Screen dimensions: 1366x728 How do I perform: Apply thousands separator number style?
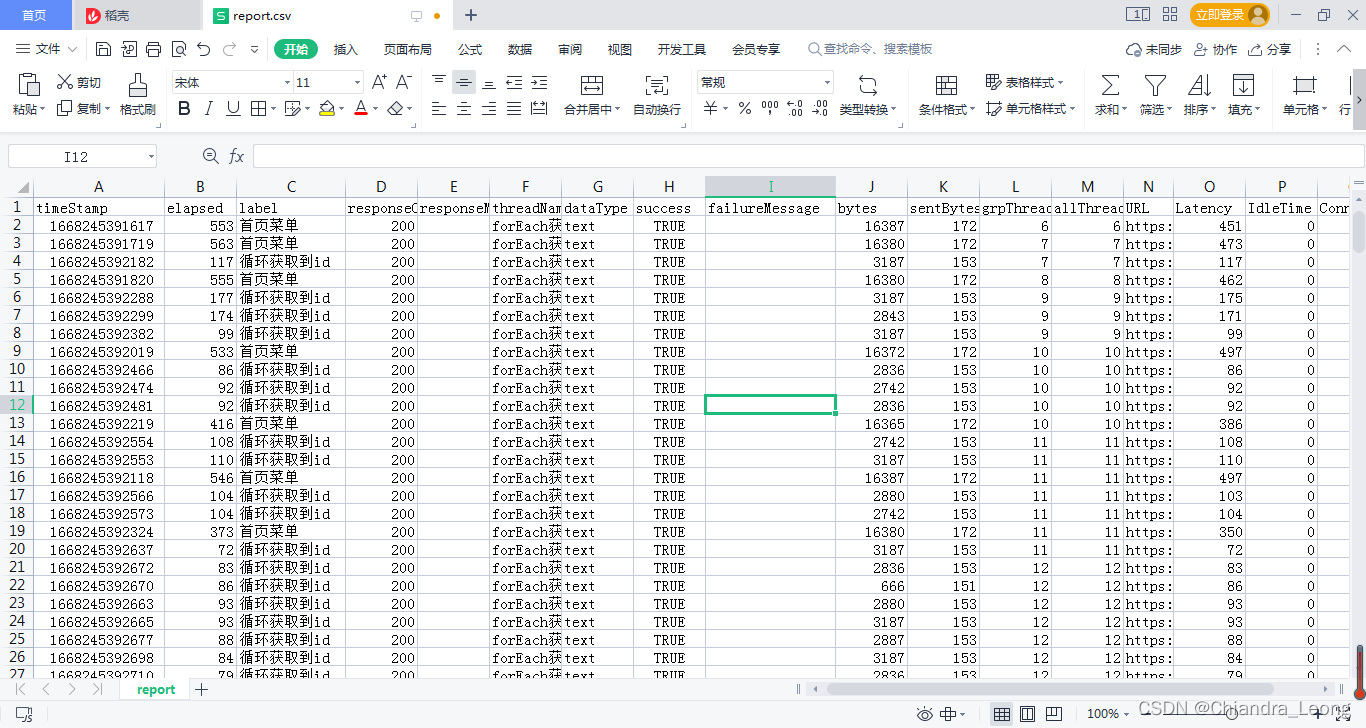point(770,108)
